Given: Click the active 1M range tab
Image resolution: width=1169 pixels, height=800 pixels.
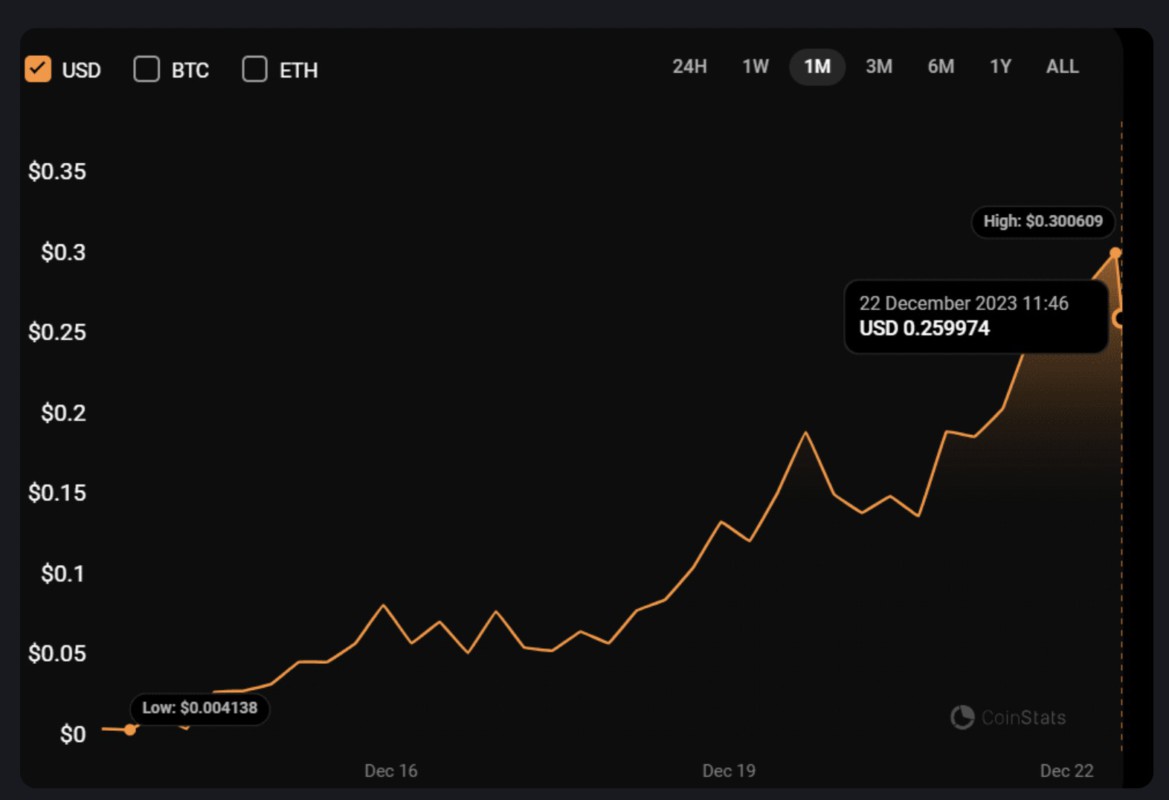Looking at the screenshot, I should [x=817, y=67].
